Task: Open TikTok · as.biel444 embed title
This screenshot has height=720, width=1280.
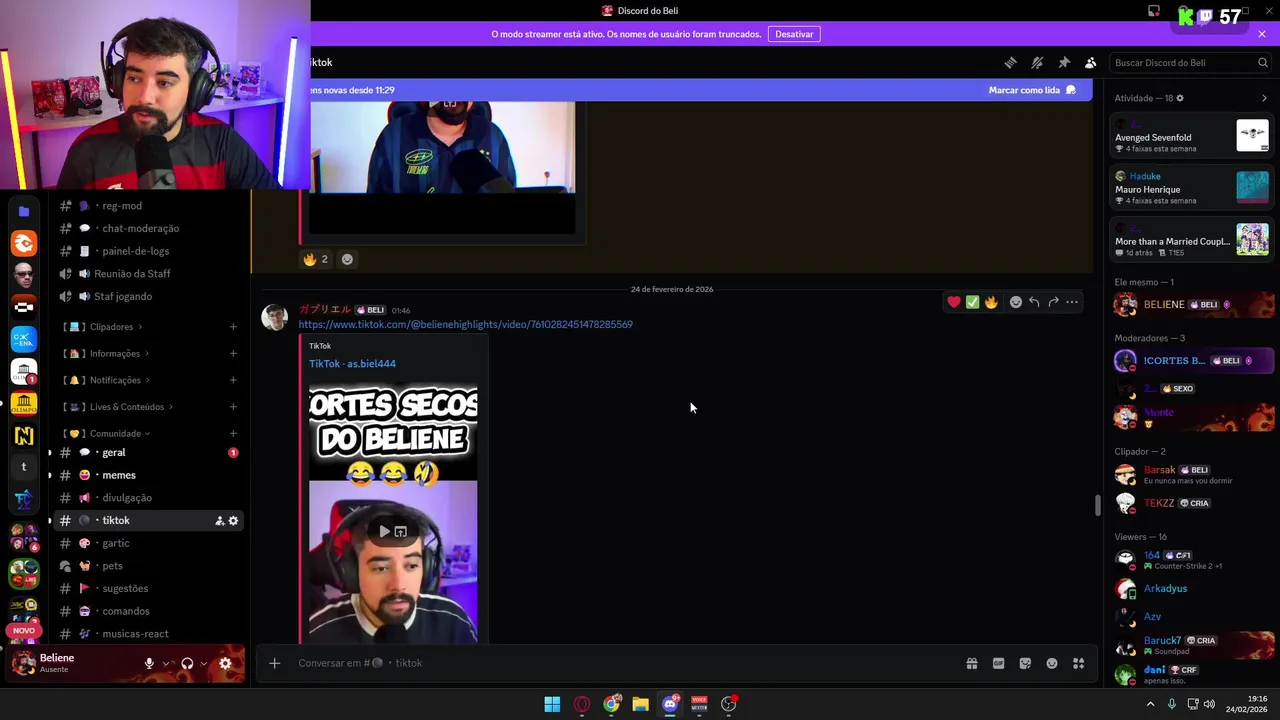Action: pyautogui.click(x=352, y=364)
